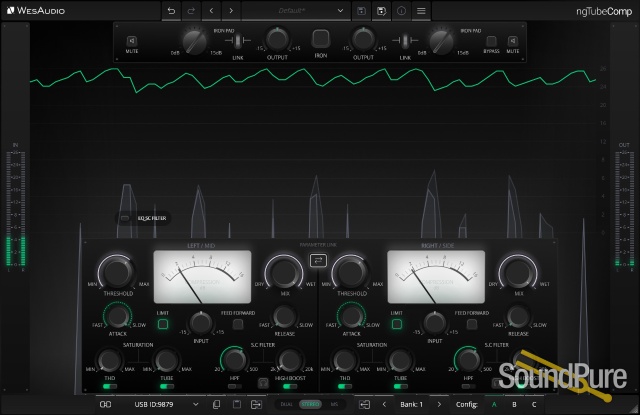Click the right channel MUTE speaker icon

click(x=513, y=41)
